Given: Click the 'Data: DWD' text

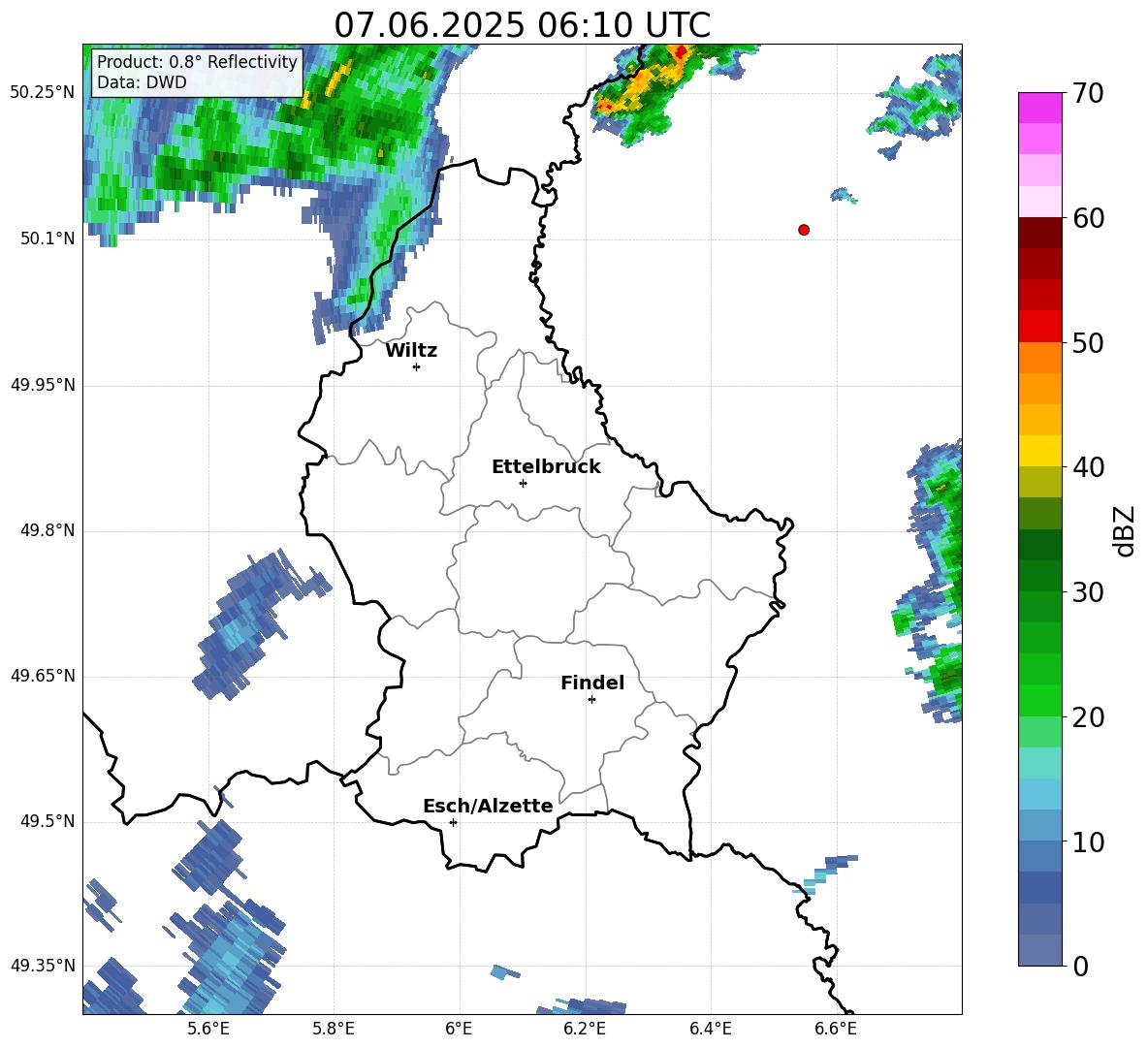Looking at the screenshot, I should [x=142, y=82].
